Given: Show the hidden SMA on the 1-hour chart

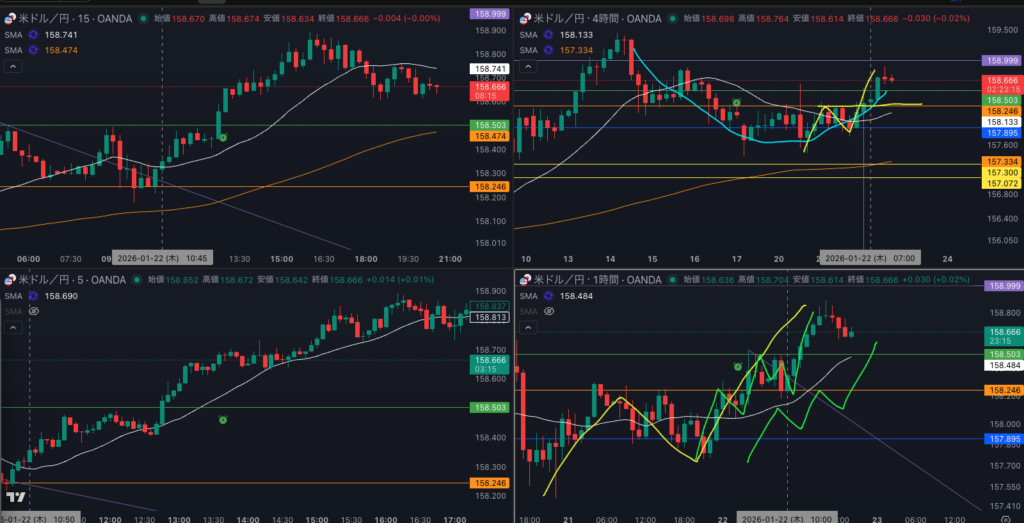Looking at the screenshot, I should coord(547,311).
